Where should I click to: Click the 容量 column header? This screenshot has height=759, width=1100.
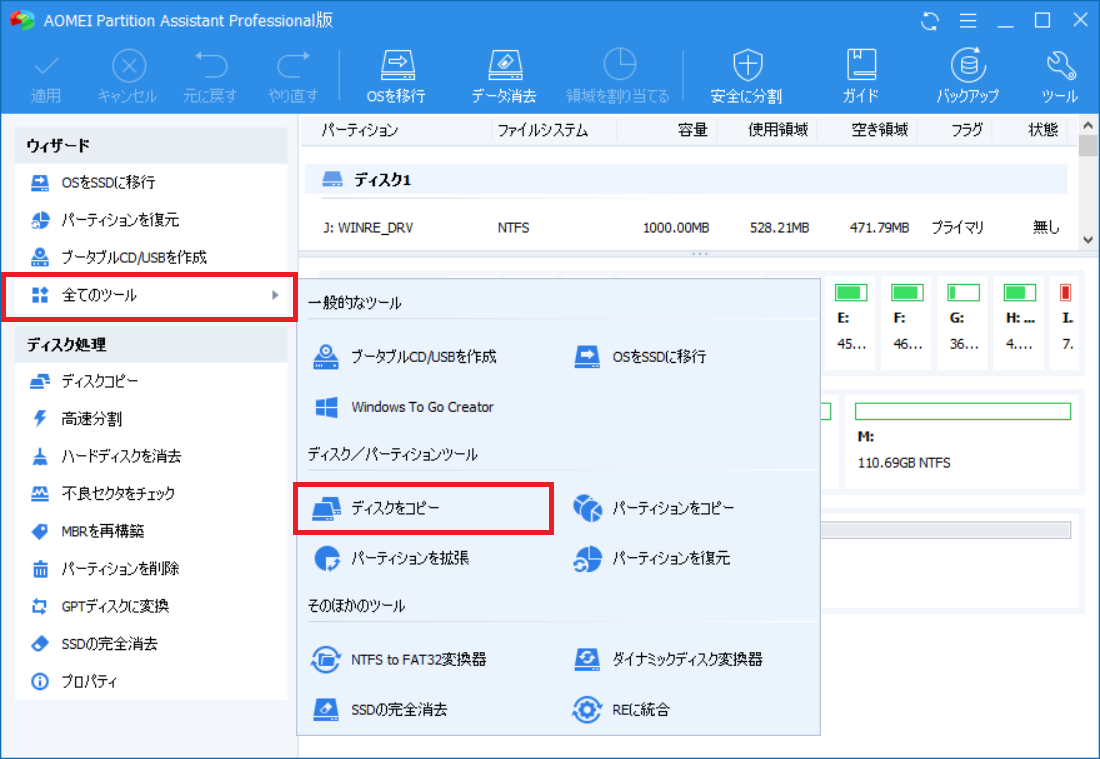[x=692, y=130]
